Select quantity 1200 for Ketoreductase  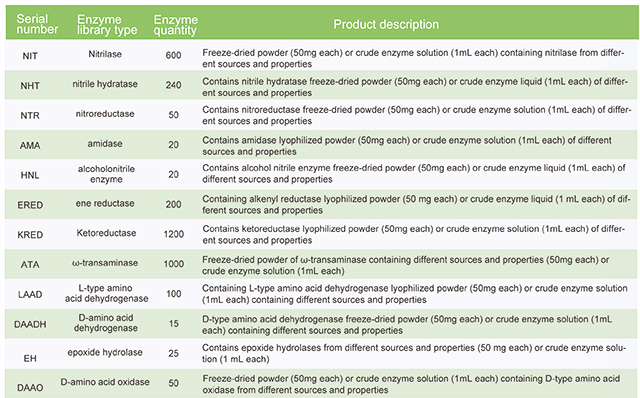[174, 234]
